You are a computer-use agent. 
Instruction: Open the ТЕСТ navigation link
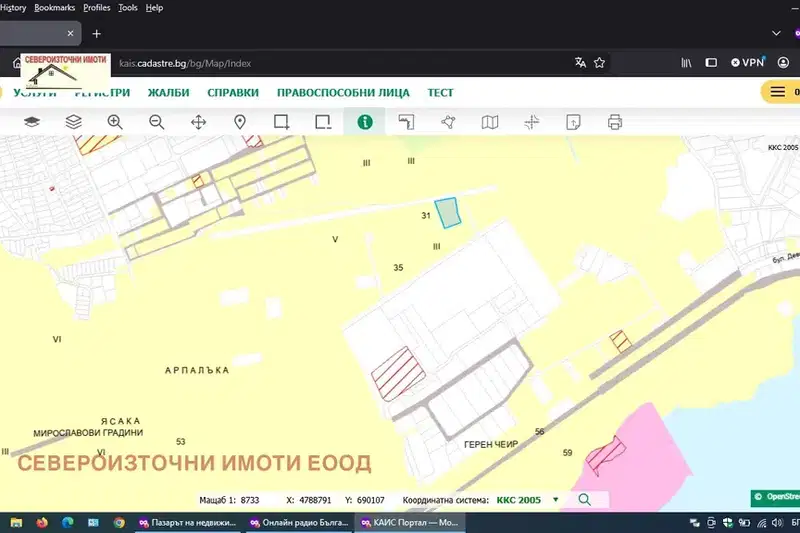[x=440, y=93]
